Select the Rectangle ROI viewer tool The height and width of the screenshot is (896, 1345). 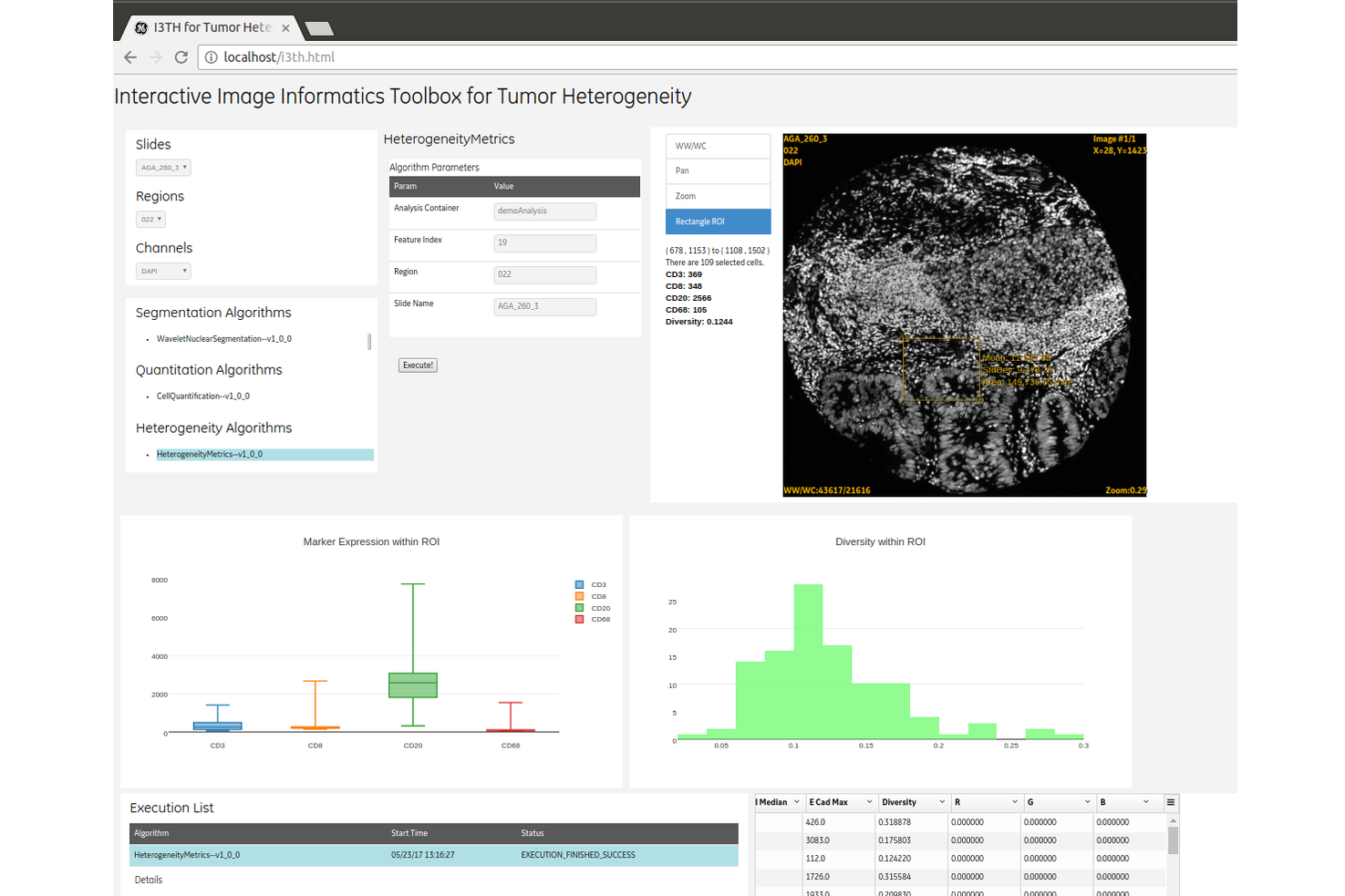[719, 221]
